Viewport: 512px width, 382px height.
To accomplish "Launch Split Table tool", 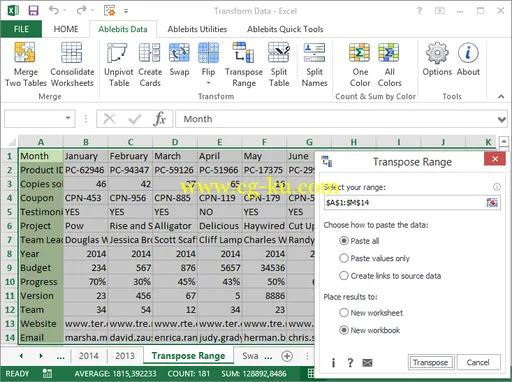I will [279, 64].
